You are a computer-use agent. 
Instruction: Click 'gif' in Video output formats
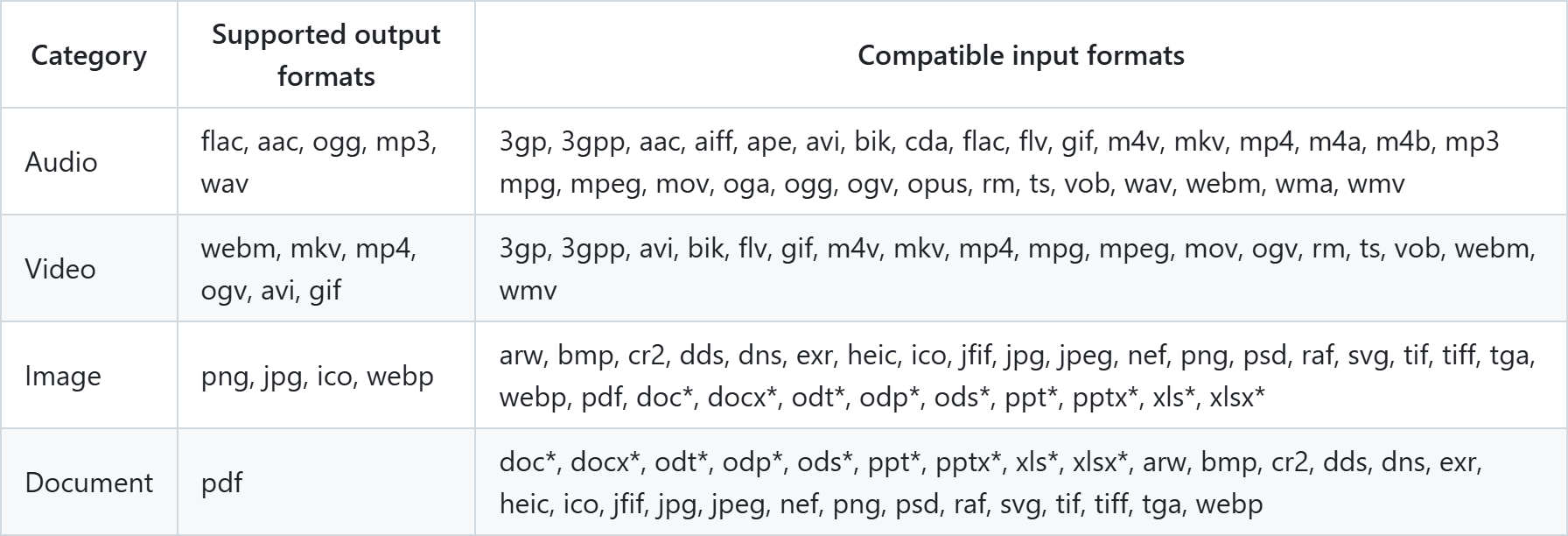[x=325, y=290]
